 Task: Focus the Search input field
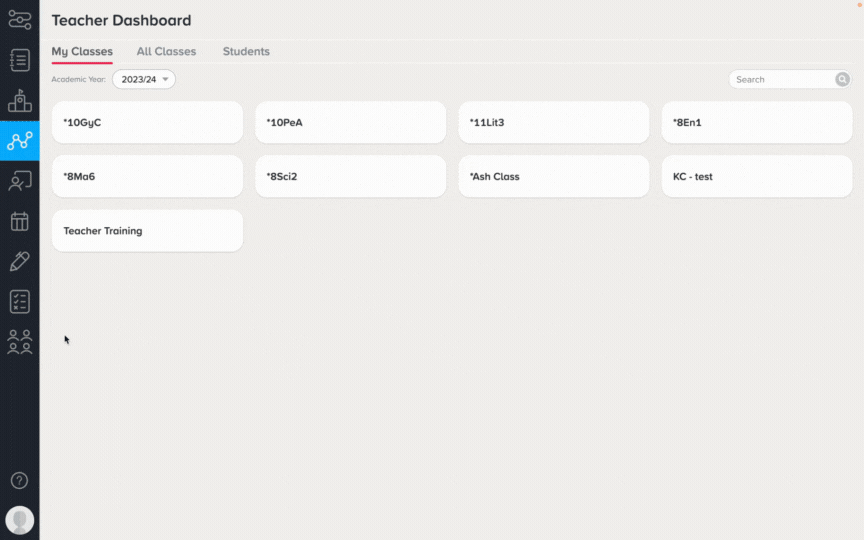coord(782,79)
